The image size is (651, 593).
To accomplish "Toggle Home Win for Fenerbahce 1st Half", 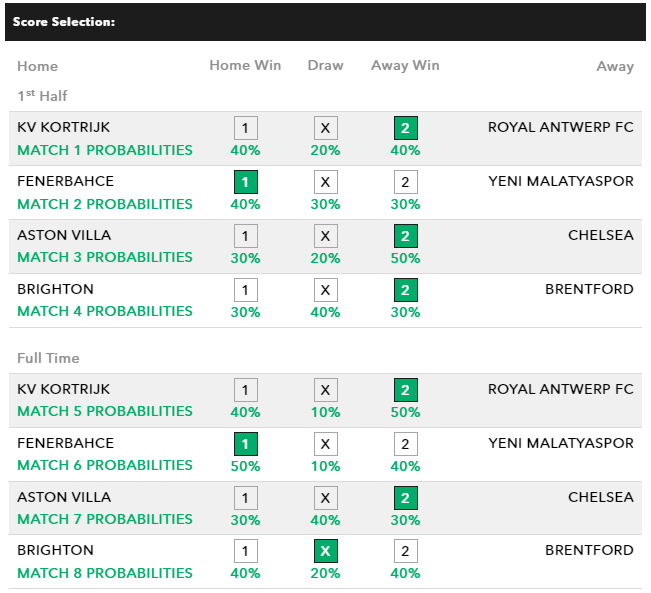I will [x=245, y=182].
